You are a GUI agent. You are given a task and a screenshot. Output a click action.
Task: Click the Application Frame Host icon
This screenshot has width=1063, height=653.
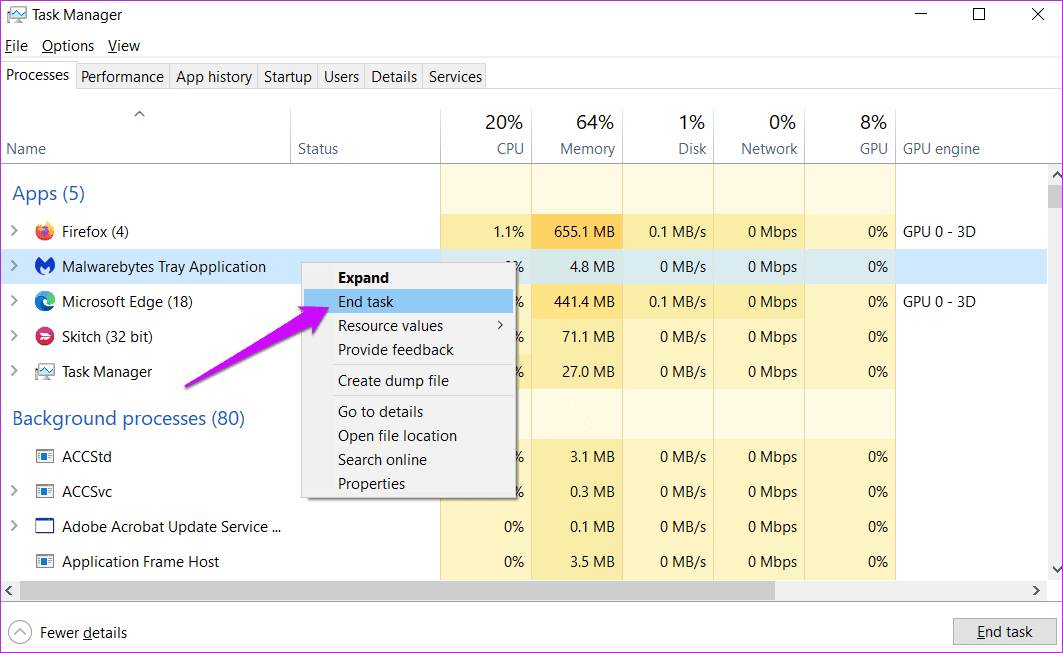[45, 561]
